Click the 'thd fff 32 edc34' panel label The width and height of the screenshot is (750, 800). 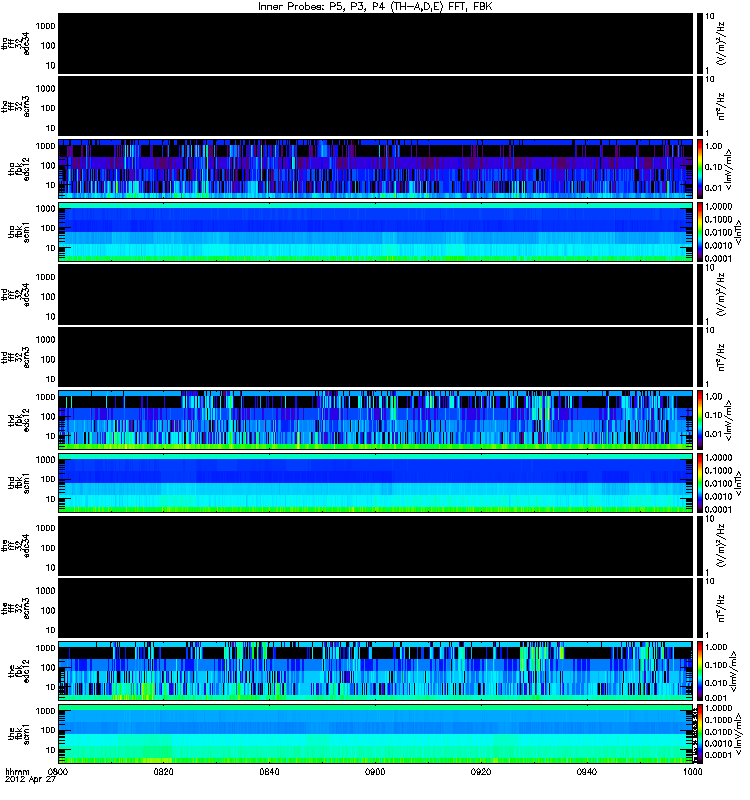(x=15, y=294)
